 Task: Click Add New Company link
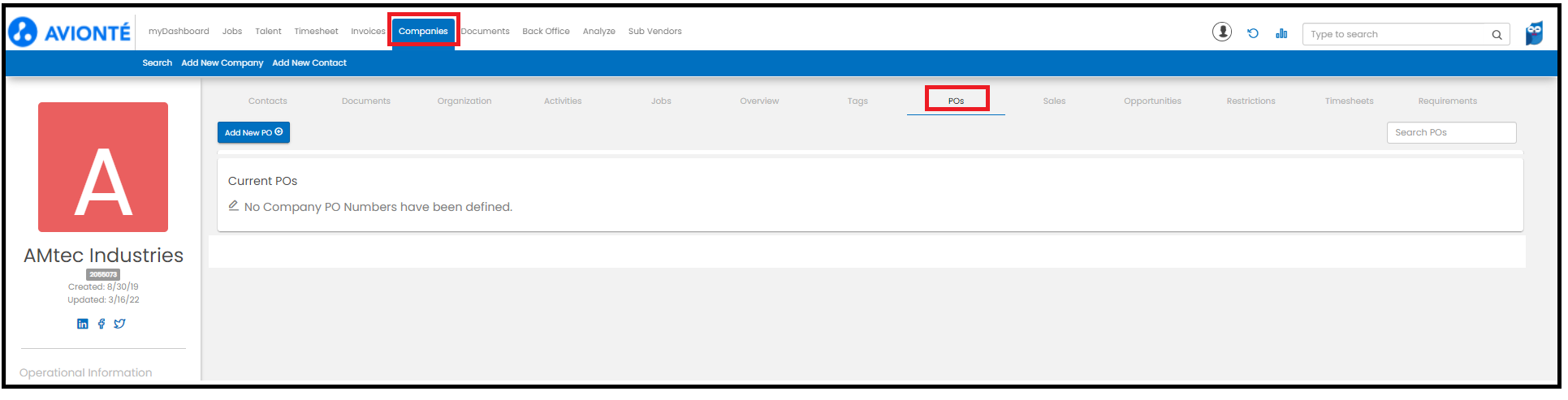[222, 62]
